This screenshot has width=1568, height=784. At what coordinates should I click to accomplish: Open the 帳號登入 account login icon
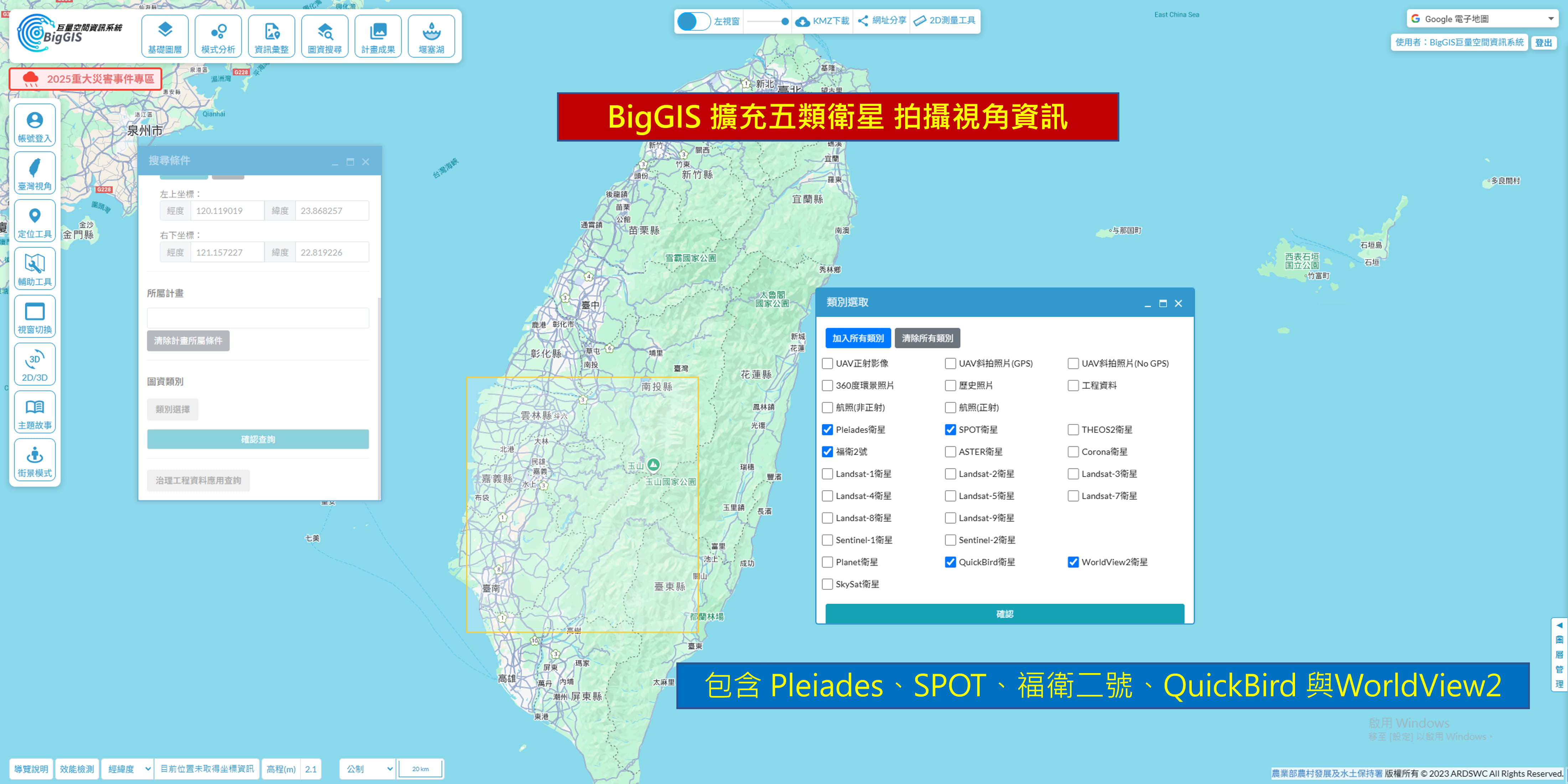[x=35, y=125]
